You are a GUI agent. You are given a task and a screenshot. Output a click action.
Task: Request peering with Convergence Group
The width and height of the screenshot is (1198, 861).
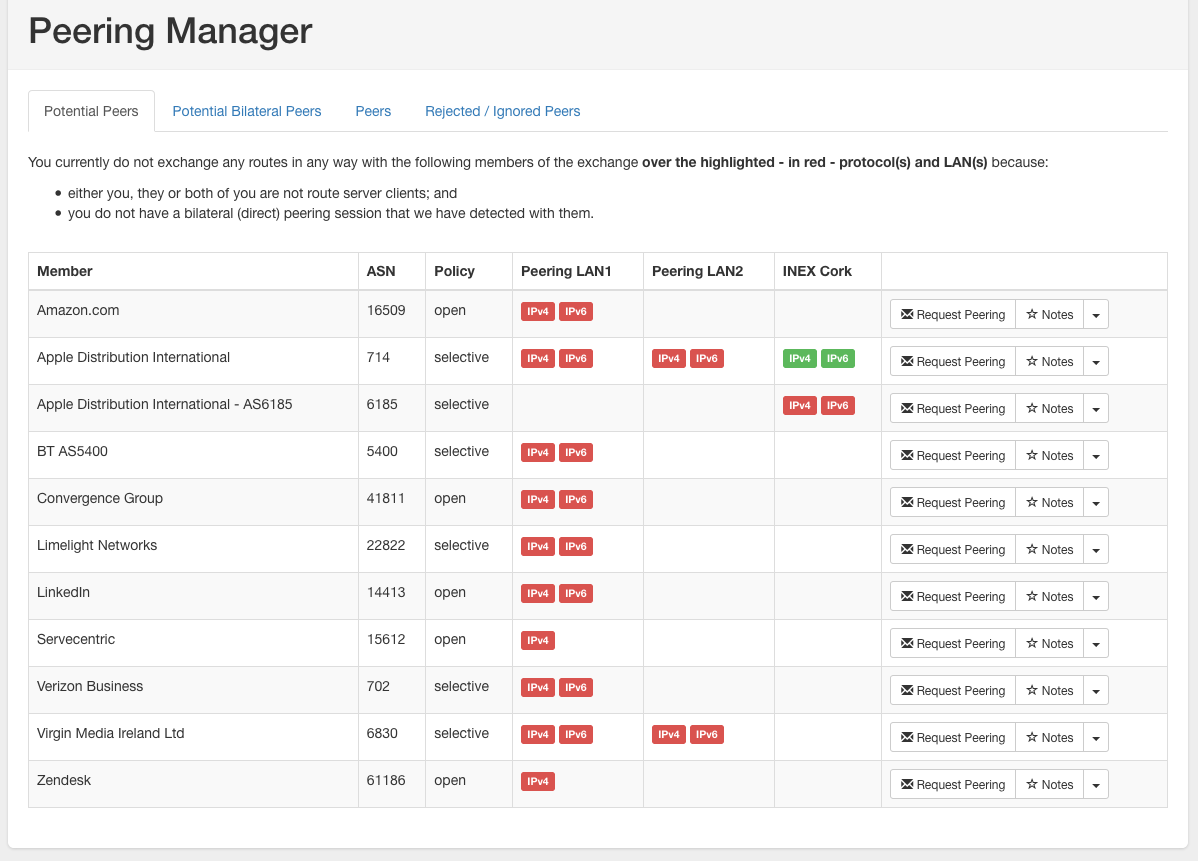pyautogui.click(x=953, y=503)
